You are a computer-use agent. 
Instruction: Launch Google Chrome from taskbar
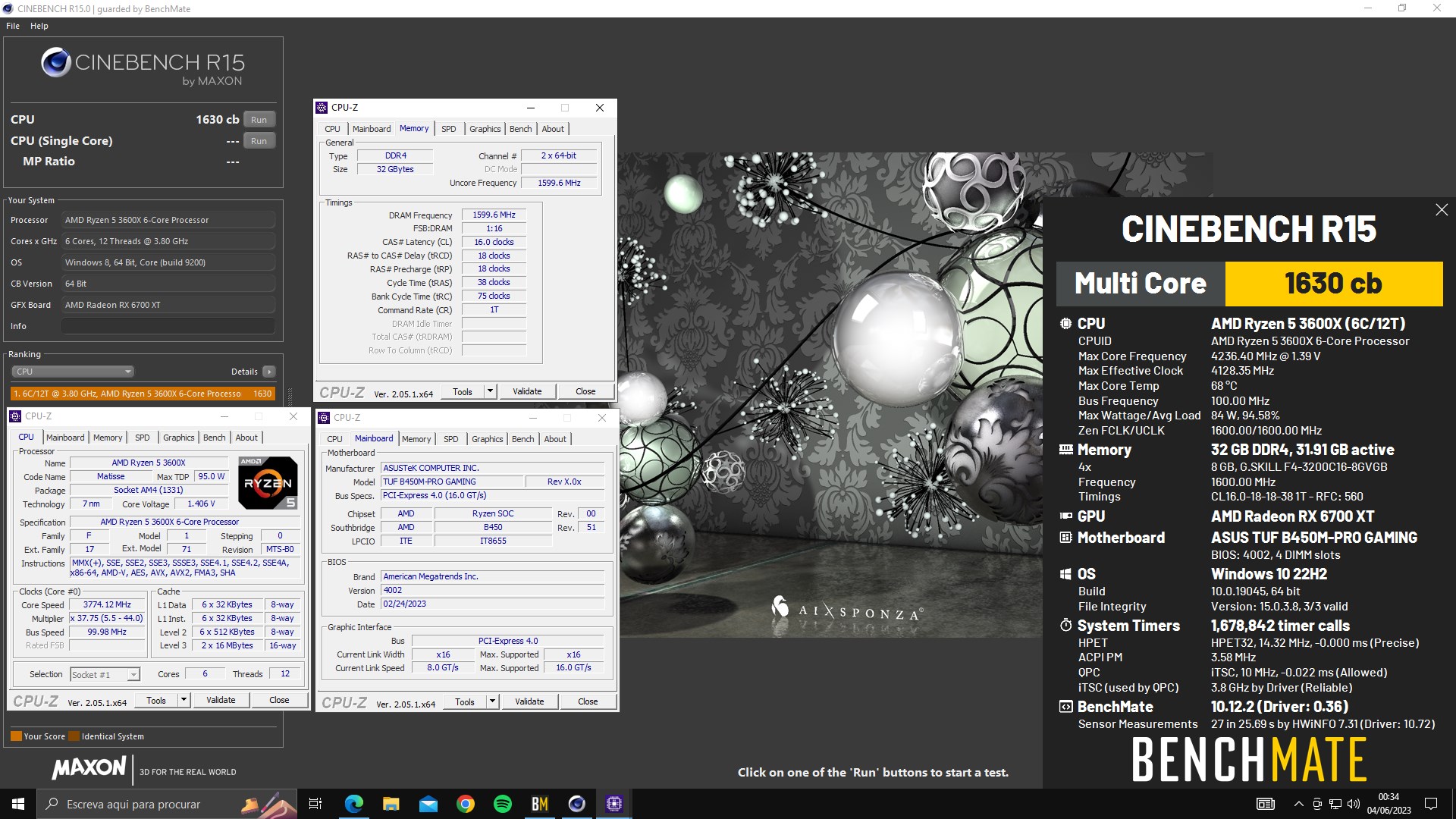tap(466, 804)
